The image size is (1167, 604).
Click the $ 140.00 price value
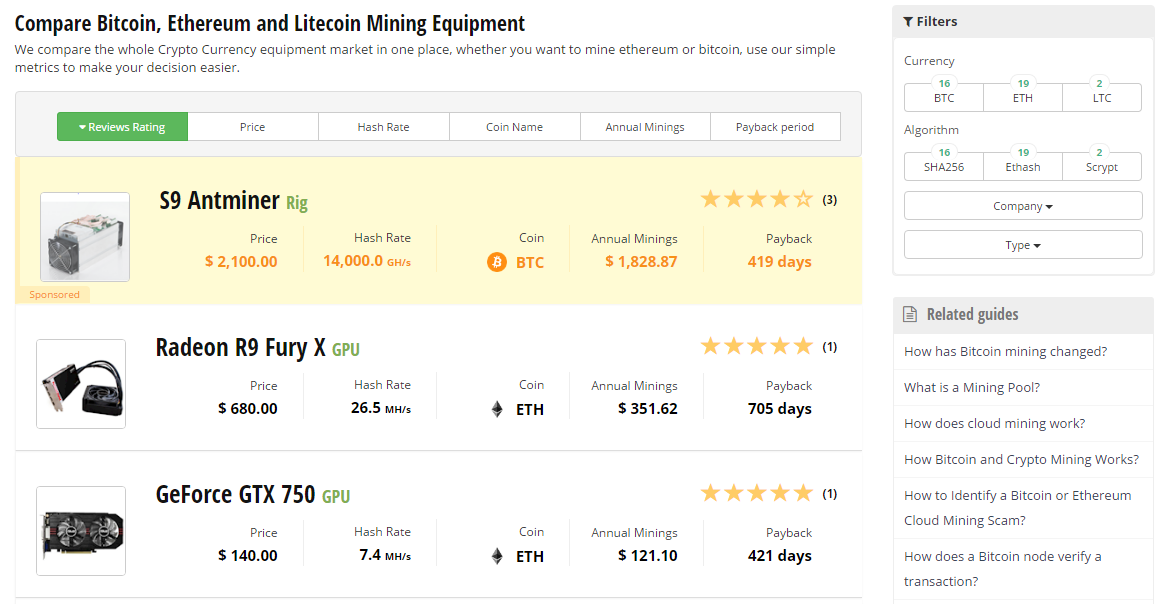point(248,556)
